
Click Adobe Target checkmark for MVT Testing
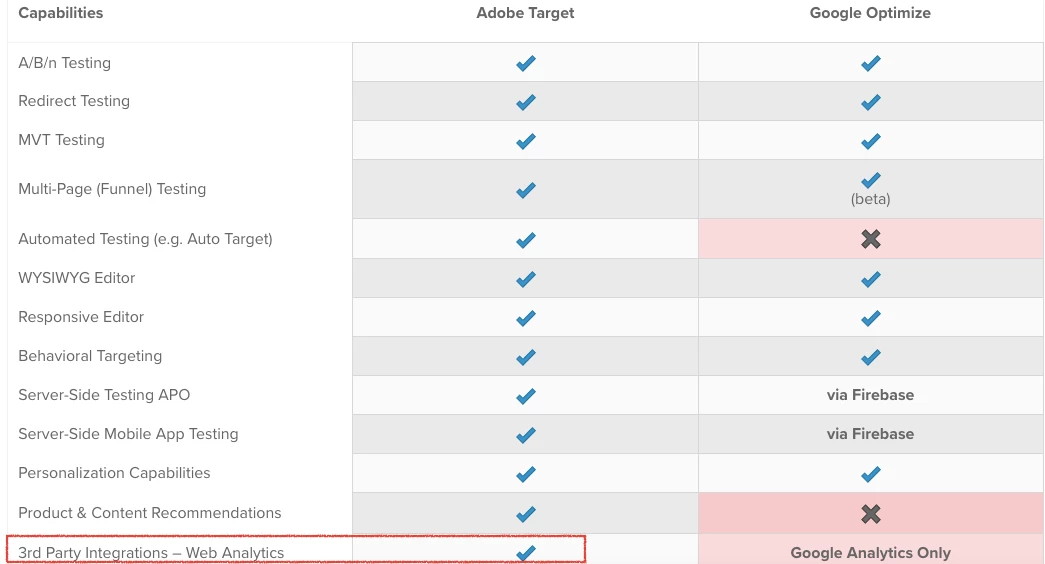click(525, 141)
